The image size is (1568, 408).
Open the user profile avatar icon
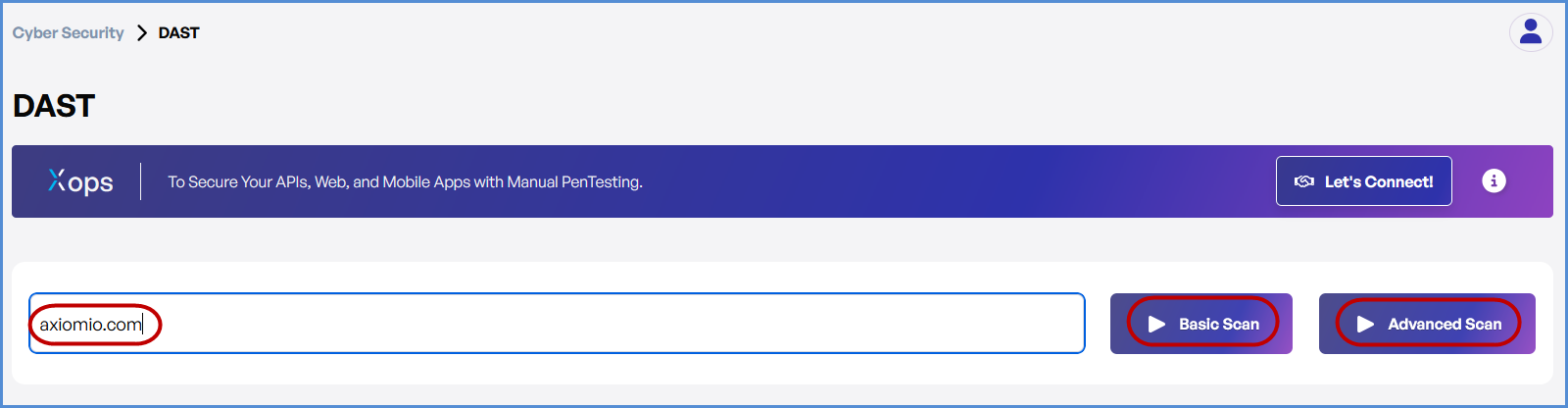click(x=1530, y=32)
